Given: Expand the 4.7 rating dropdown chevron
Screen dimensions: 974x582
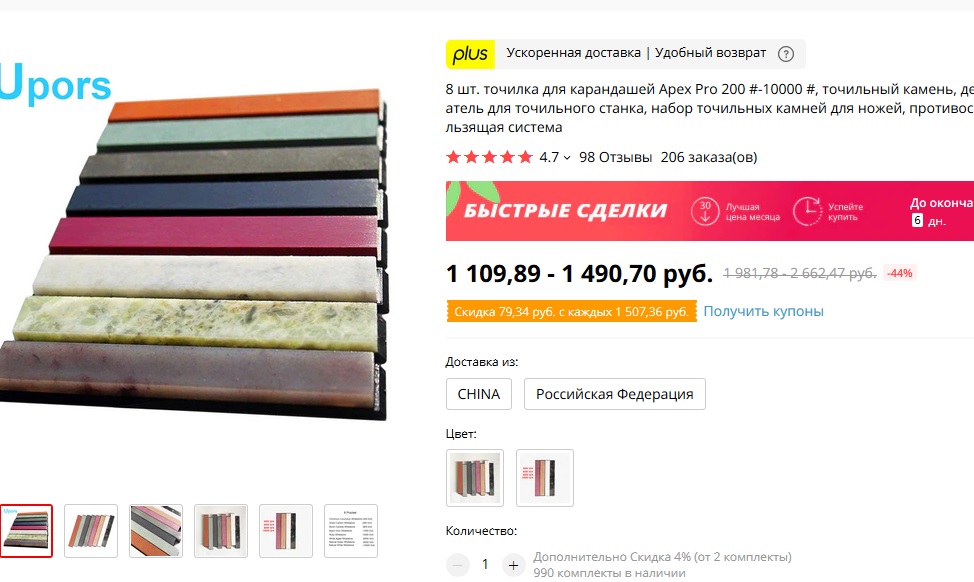Looking at the screenshot, I should [567, 158].
